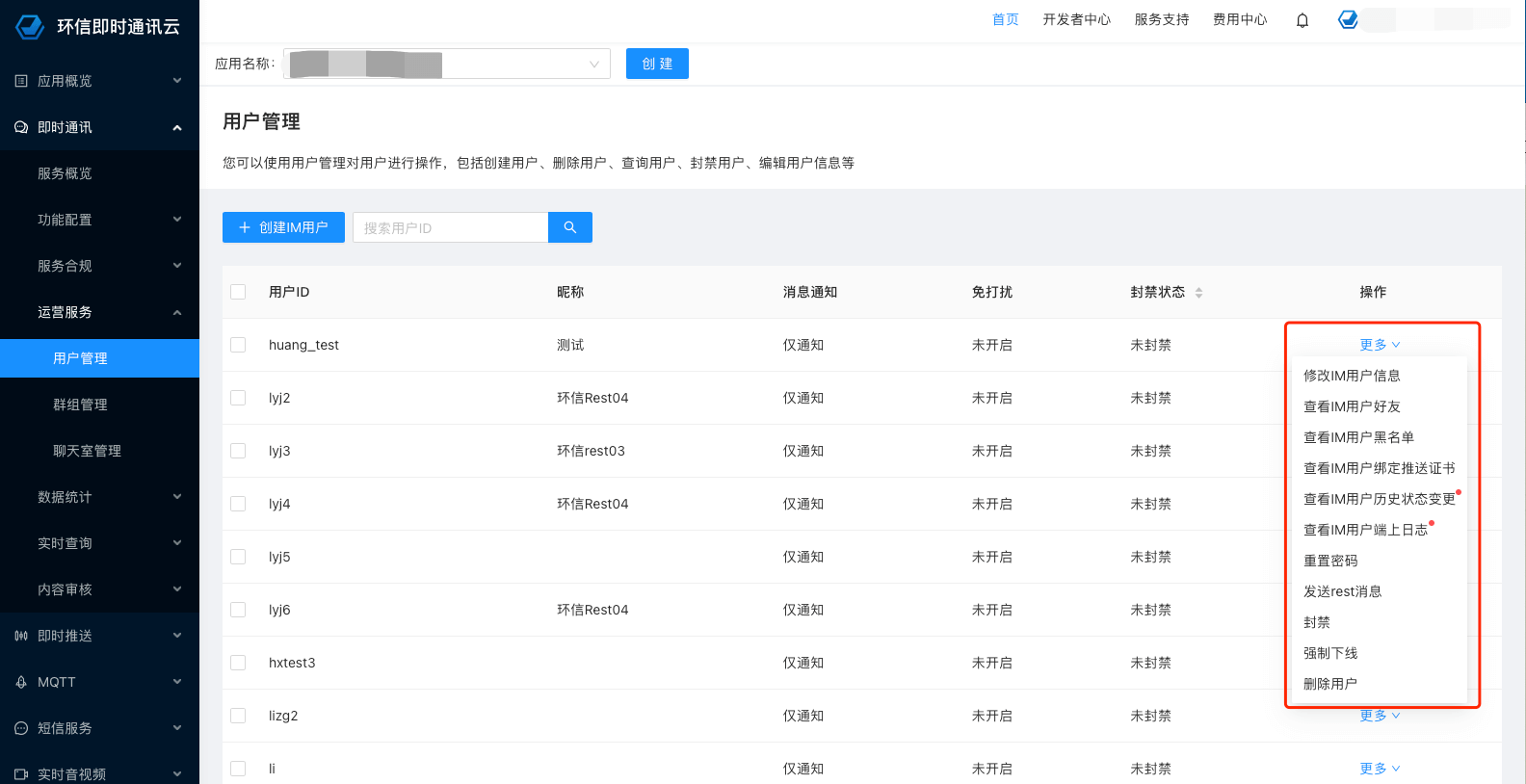Open 开发者中心 link
The width and height of the screenshot is (1526, 784).
(x=1077, y=19)
